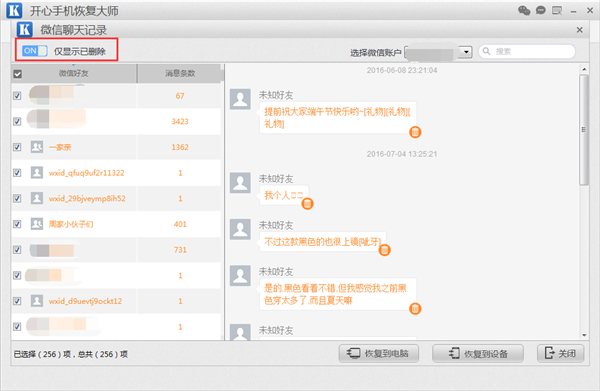Toggle the show-only-deleted ON switch
600x391 pixels.
(34, 51)
